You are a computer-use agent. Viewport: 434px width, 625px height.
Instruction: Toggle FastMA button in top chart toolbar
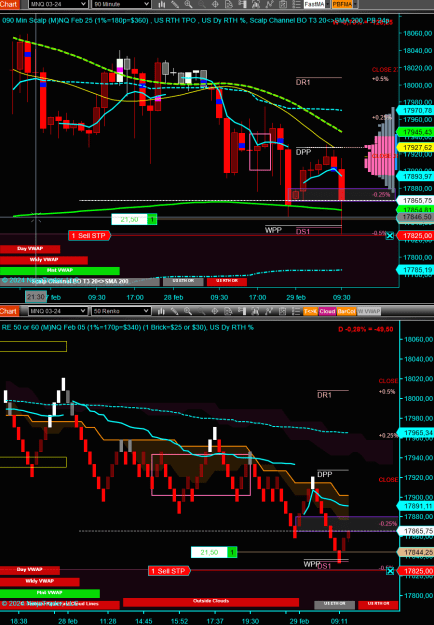[314, 4]
